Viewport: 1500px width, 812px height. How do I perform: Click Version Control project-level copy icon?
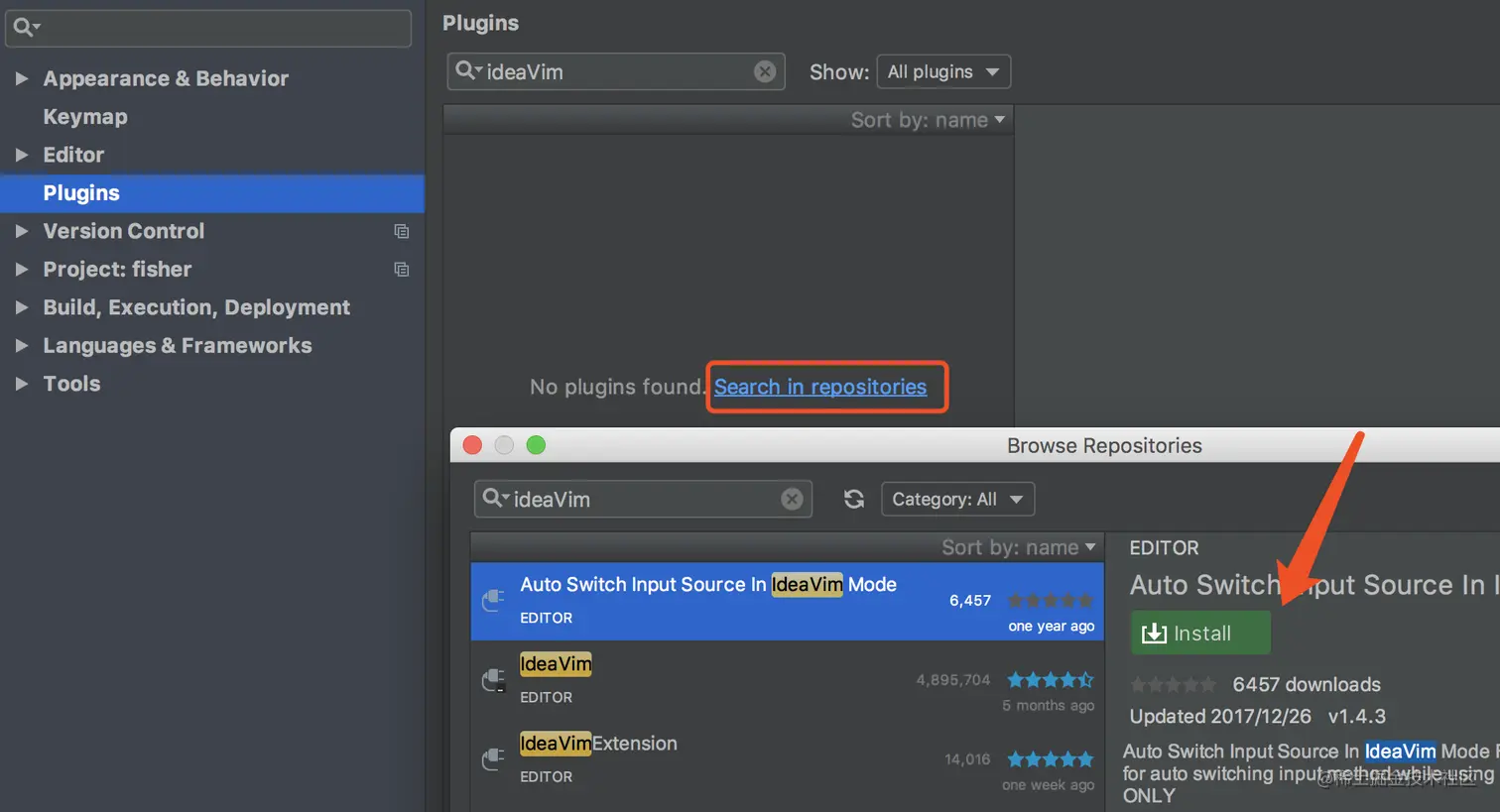click(x=402, y=231)
